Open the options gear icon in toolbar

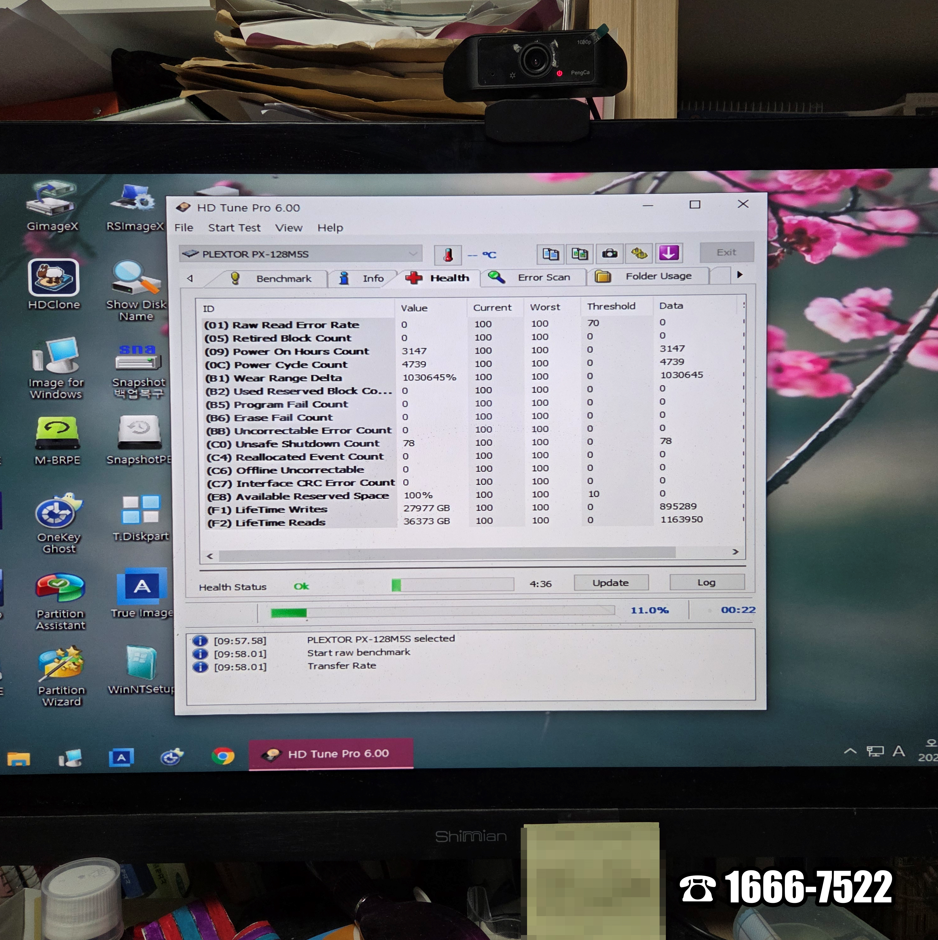[639, 253]
